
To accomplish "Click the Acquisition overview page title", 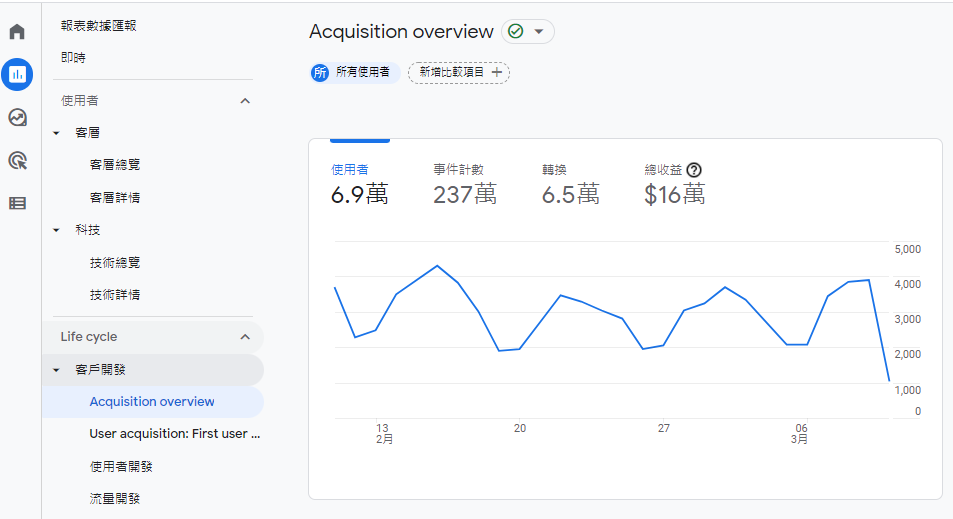I will (401, 32).
